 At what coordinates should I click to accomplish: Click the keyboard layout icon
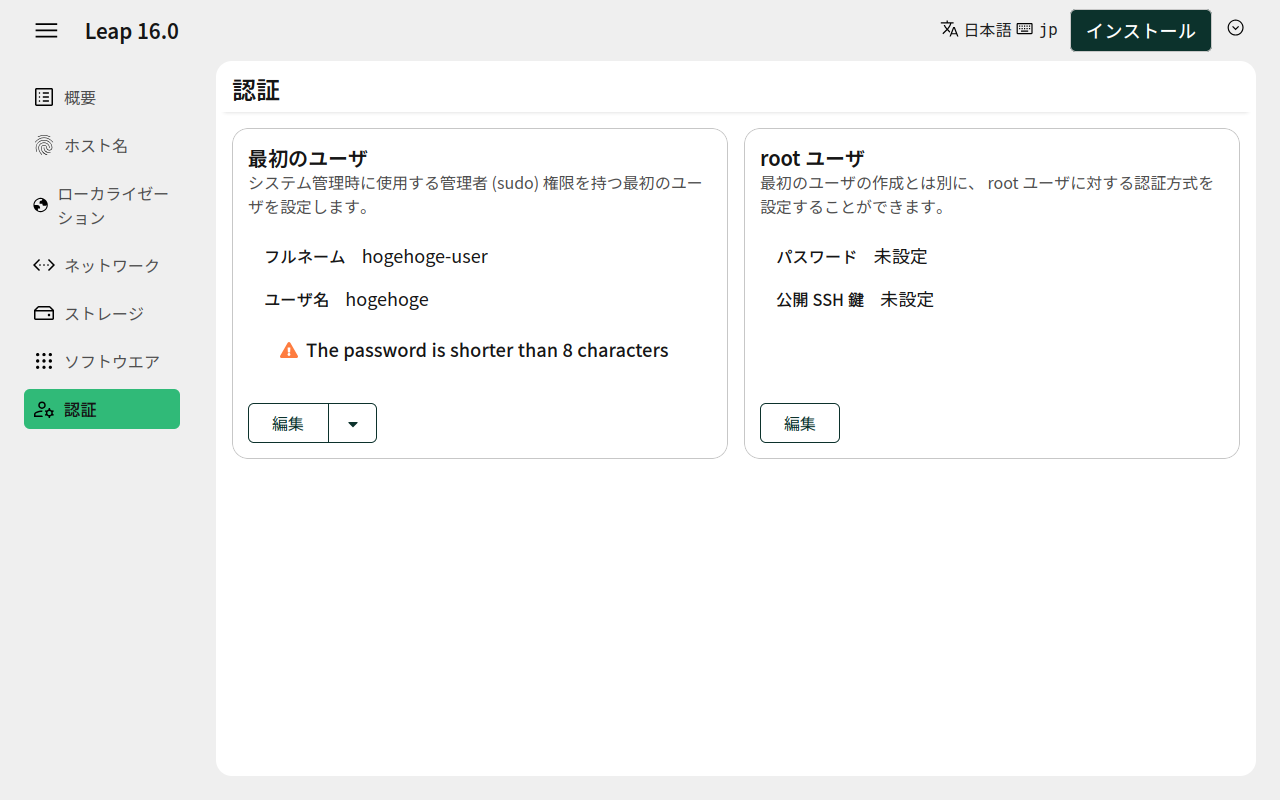coord(1024,29)
